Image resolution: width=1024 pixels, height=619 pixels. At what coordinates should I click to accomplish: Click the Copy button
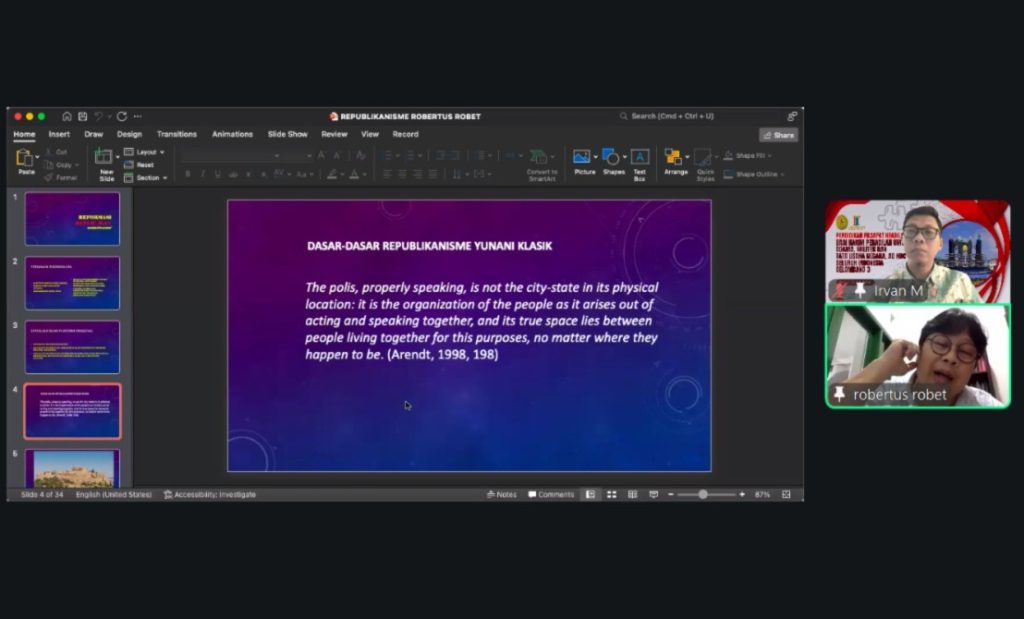pyautogui.click(x=59, y=165)
